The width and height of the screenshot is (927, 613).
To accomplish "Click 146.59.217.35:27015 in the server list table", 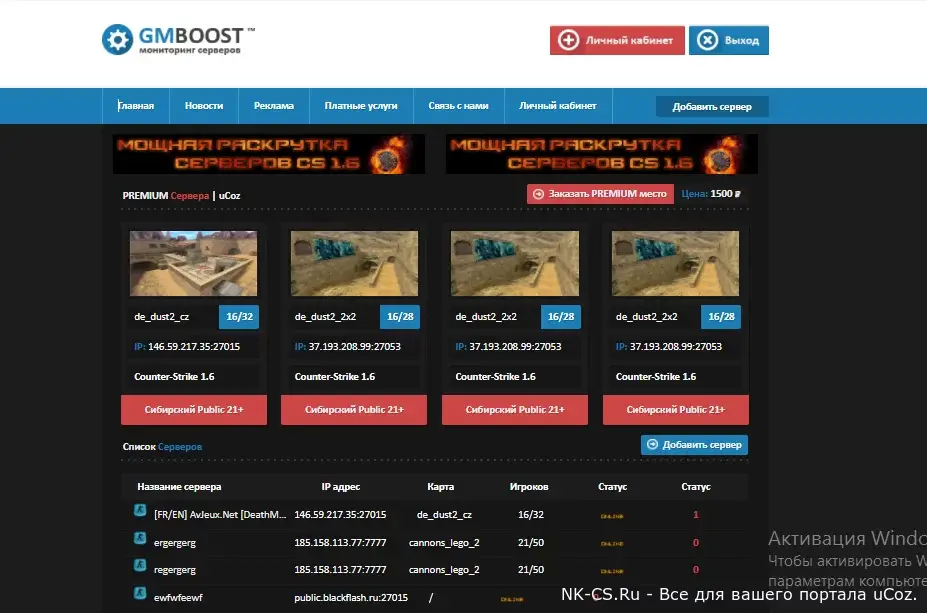I will [341, 515].
